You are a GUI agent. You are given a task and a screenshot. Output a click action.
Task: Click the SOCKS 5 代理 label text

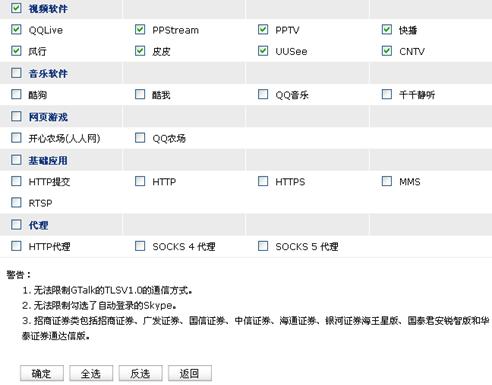coord(307,247)
